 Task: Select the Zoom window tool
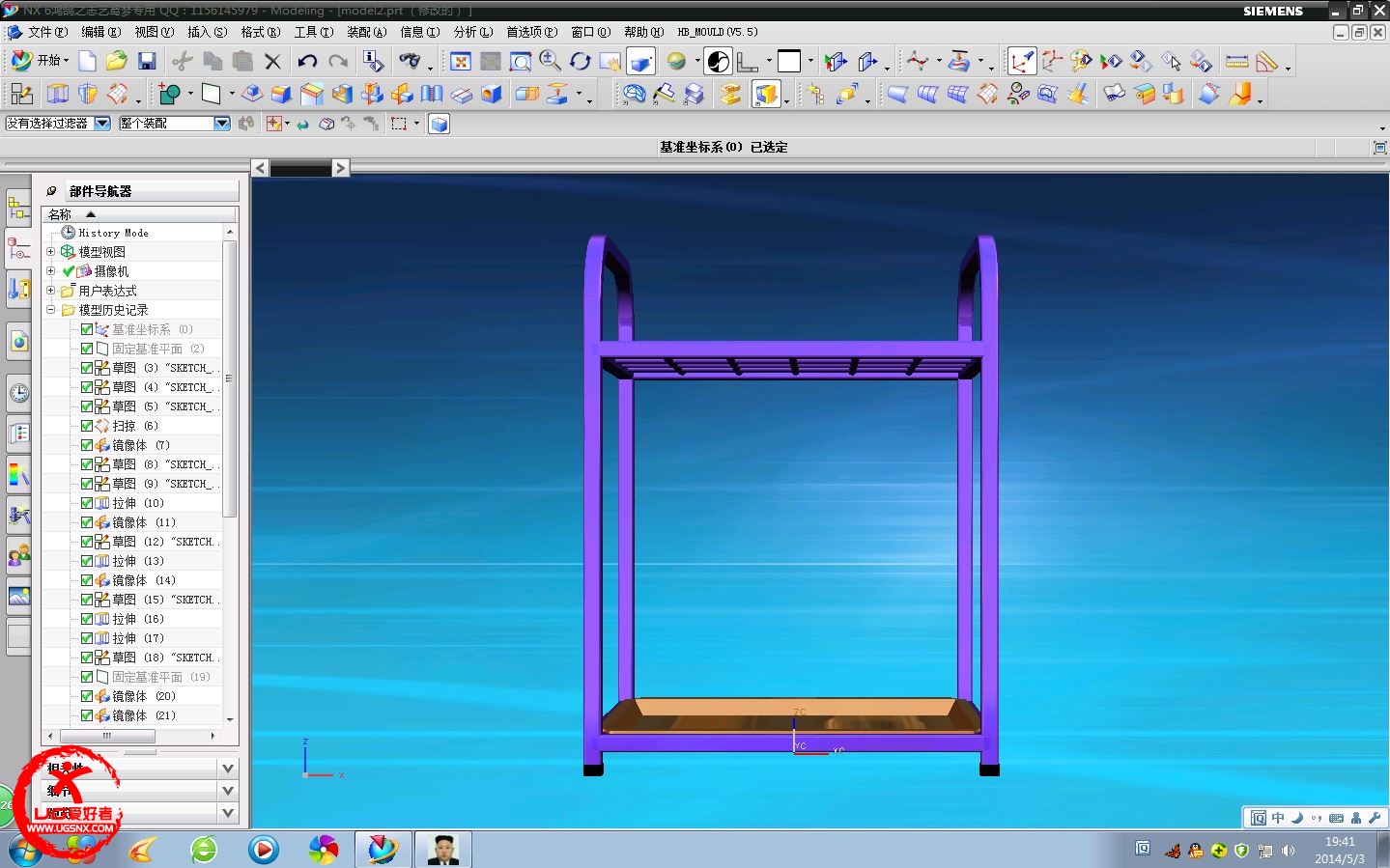point(521,62)
